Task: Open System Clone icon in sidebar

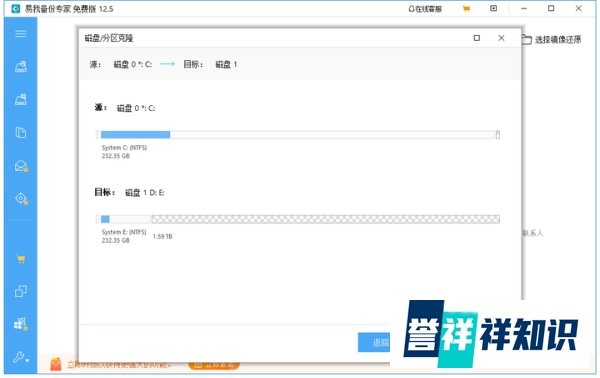Action: click(21, 324)
